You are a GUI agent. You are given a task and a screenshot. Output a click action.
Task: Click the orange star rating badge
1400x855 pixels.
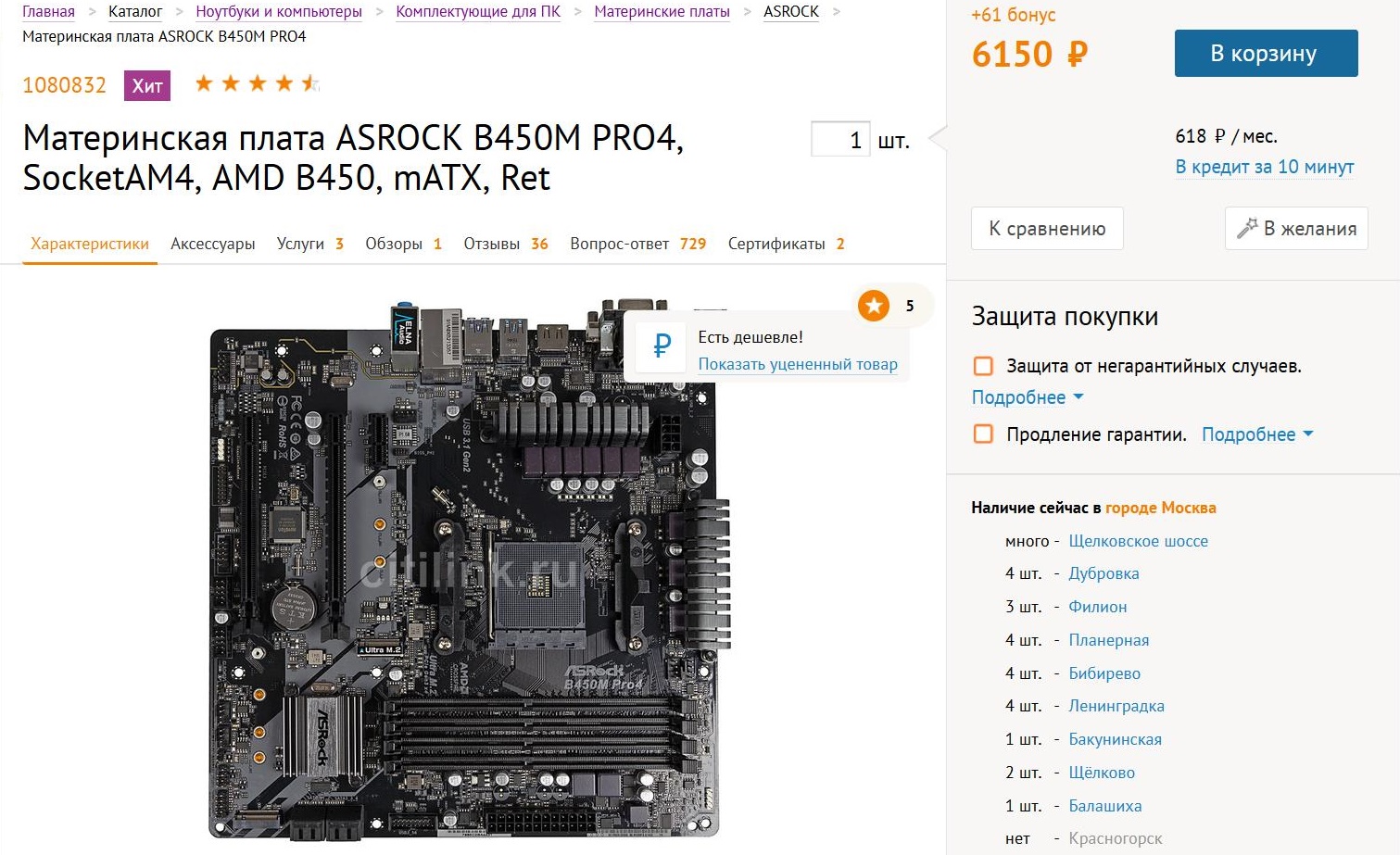coord(874,306)
